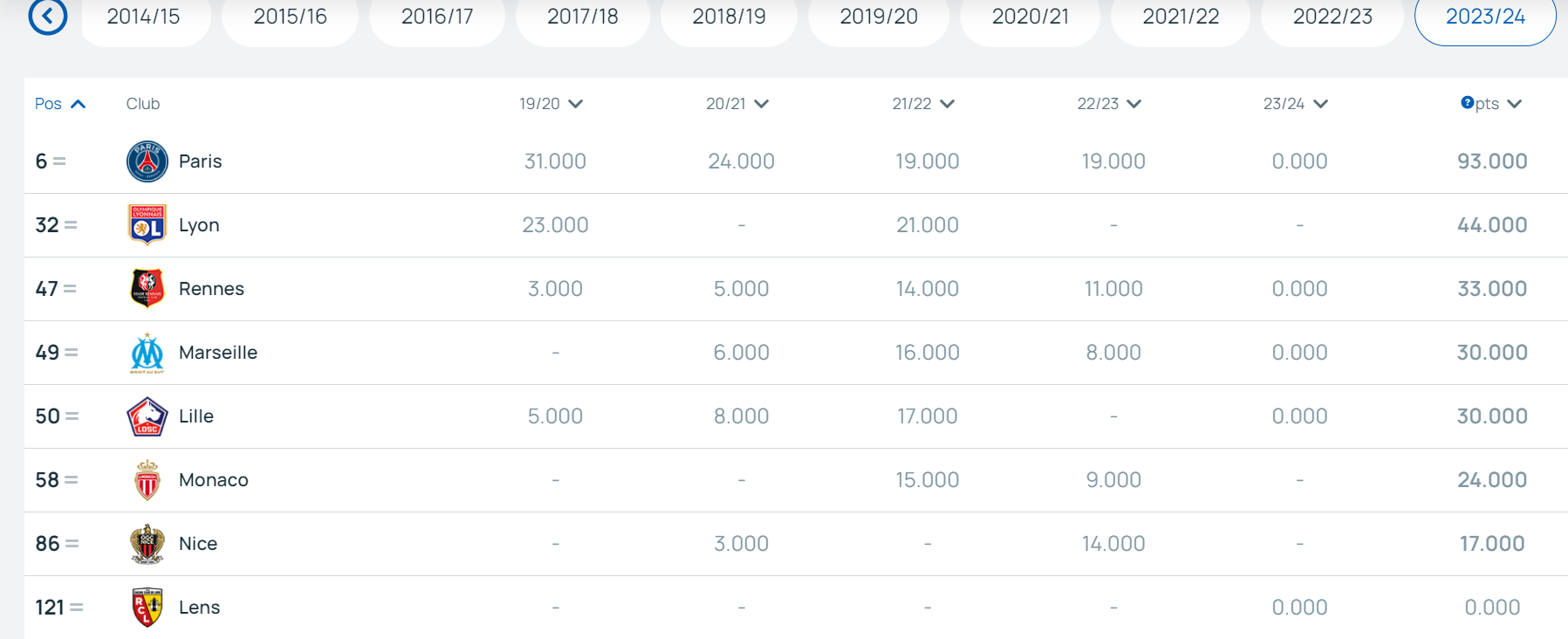The width and height of the screenshot is (1568, 639).
Task: Click the pts info question mark icon
Action: click(1467, 103)
